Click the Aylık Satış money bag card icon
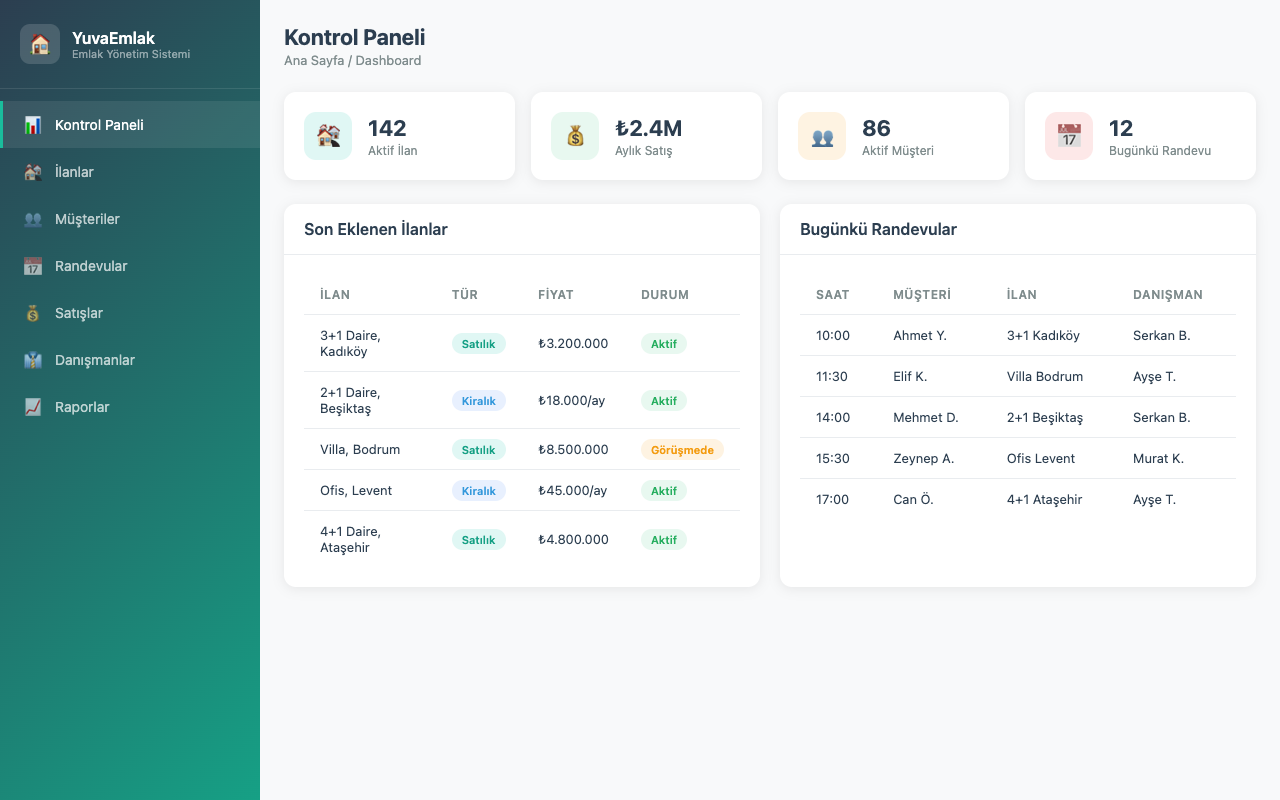 [x=575, y=136]
